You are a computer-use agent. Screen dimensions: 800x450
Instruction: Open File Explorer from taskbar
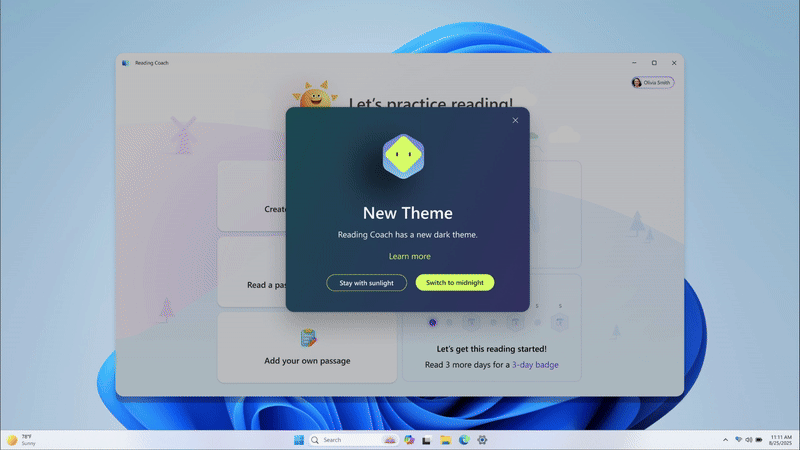(445, 440)
